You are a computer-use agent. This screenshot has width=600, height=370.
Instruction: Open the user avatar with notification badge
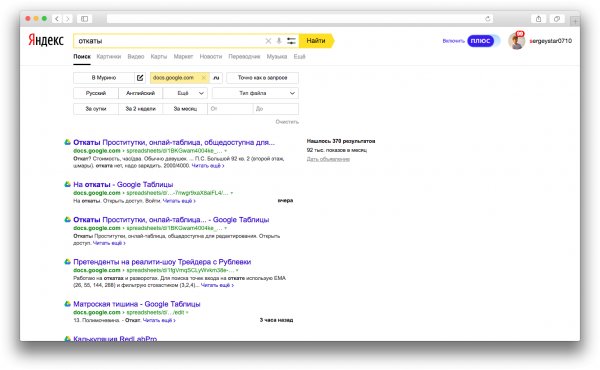517,41
